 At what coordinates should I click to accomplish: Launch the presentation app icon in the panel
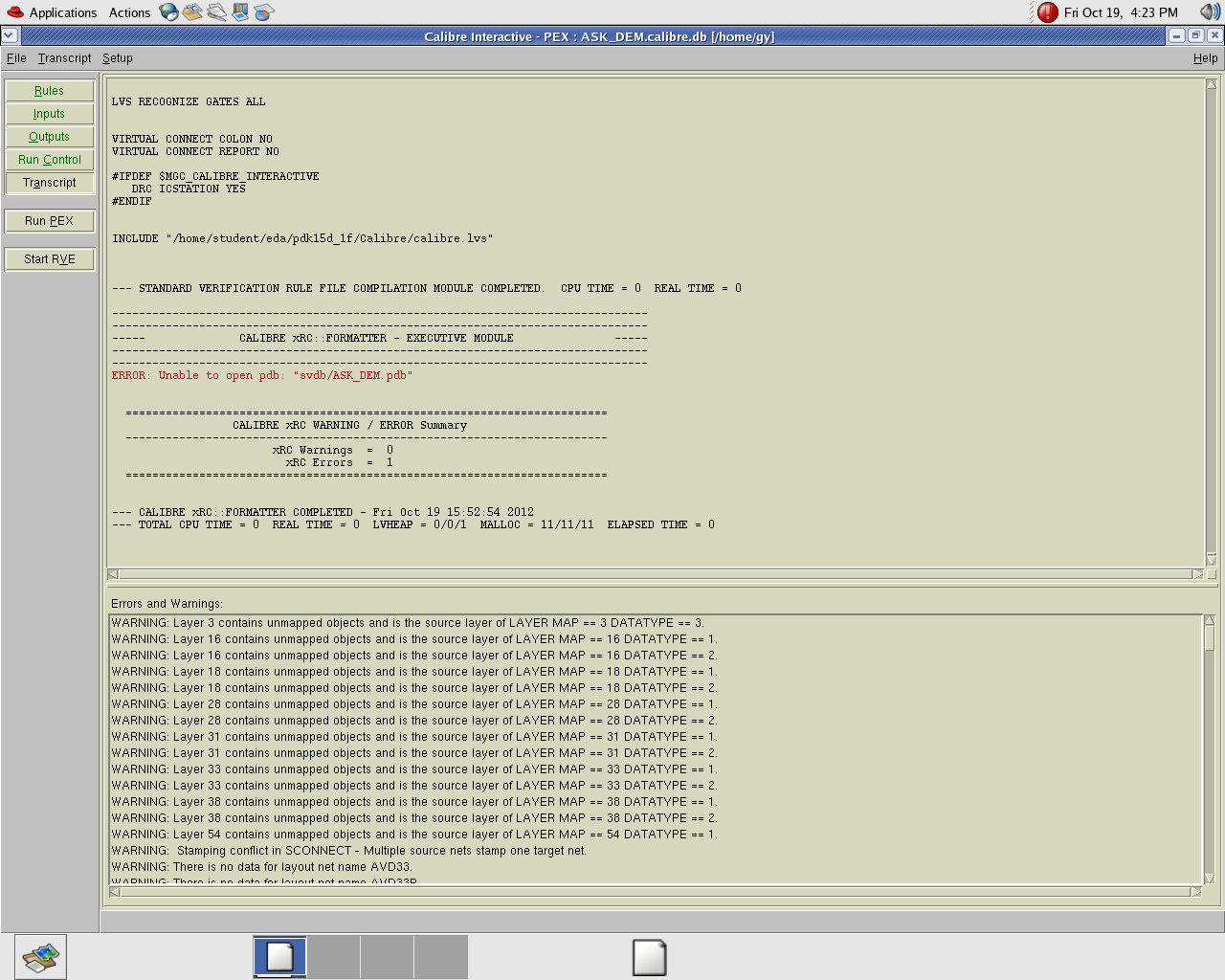(240, 11)
